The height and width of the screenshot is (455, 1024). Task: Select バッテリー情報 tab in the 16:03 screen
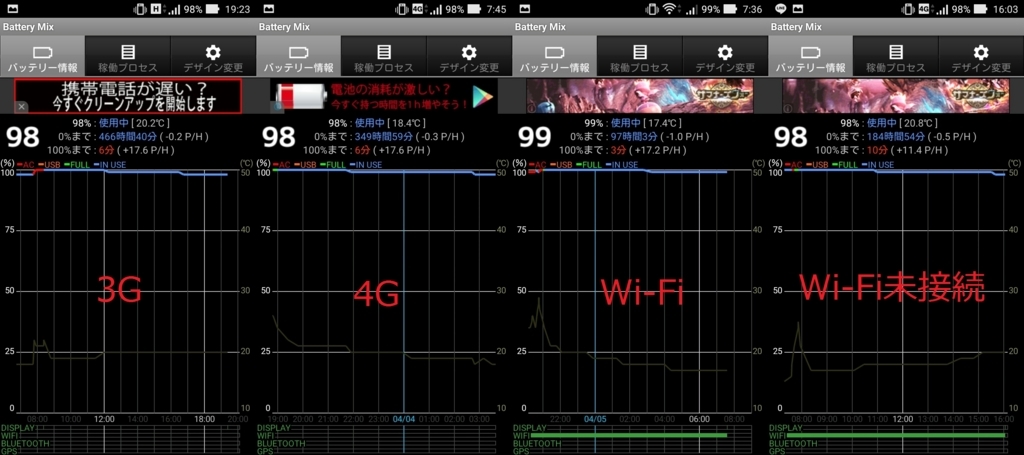[810, 55]
